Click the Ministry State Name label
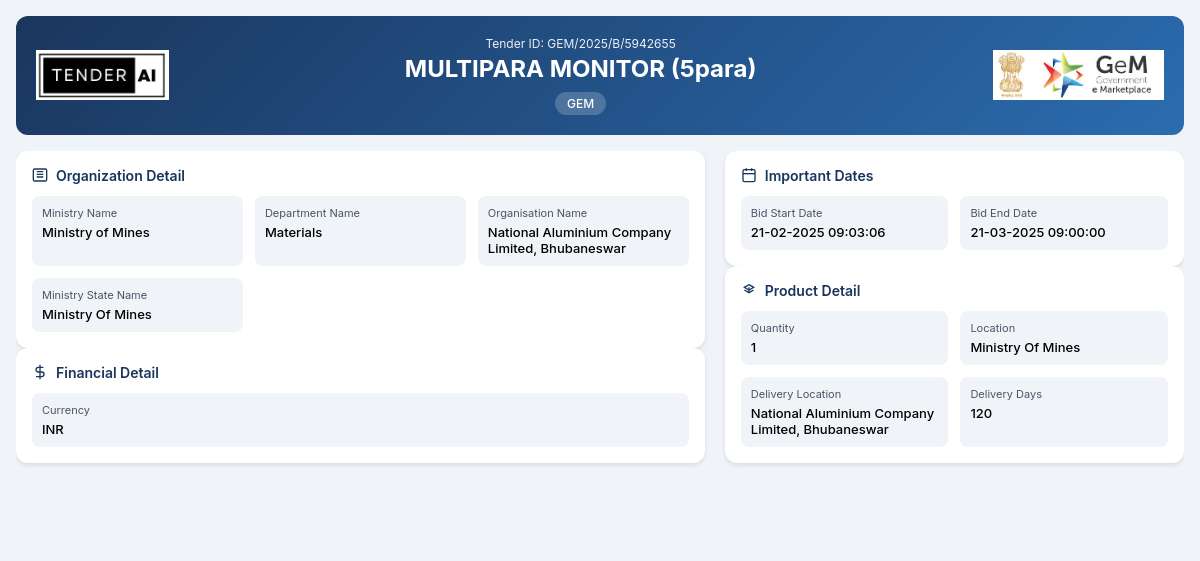This screenshot has width=1200, height=561. (94, 295)
